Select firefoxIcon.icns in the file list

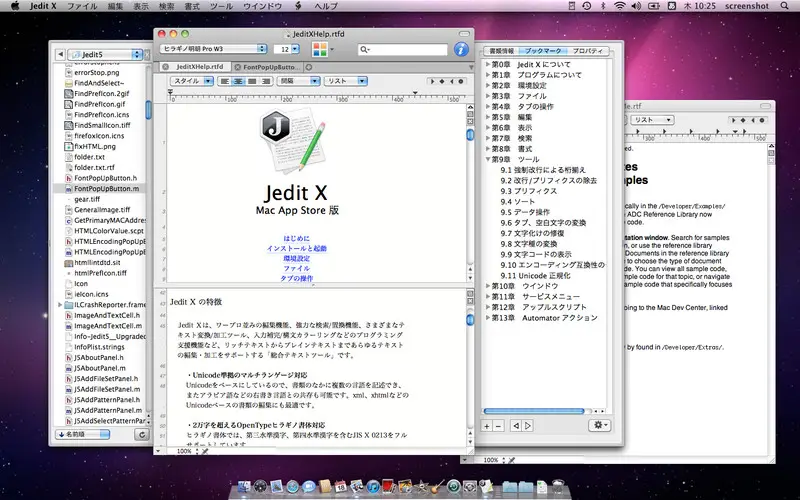(99, 136)
